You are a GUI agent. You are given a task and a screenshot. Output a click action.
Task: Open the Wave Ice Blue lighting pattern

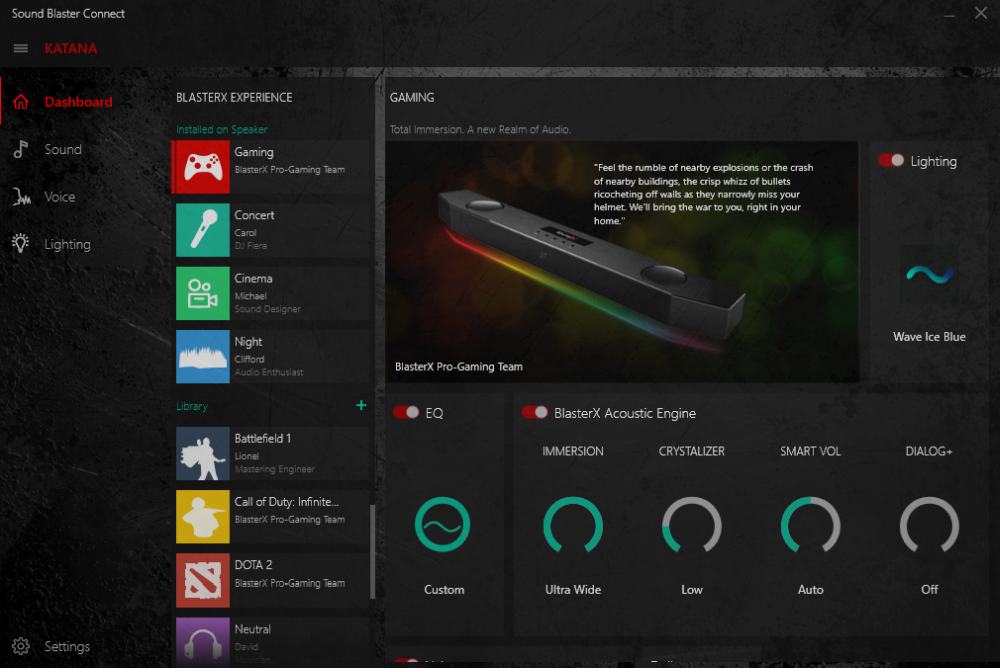point(929,274)
